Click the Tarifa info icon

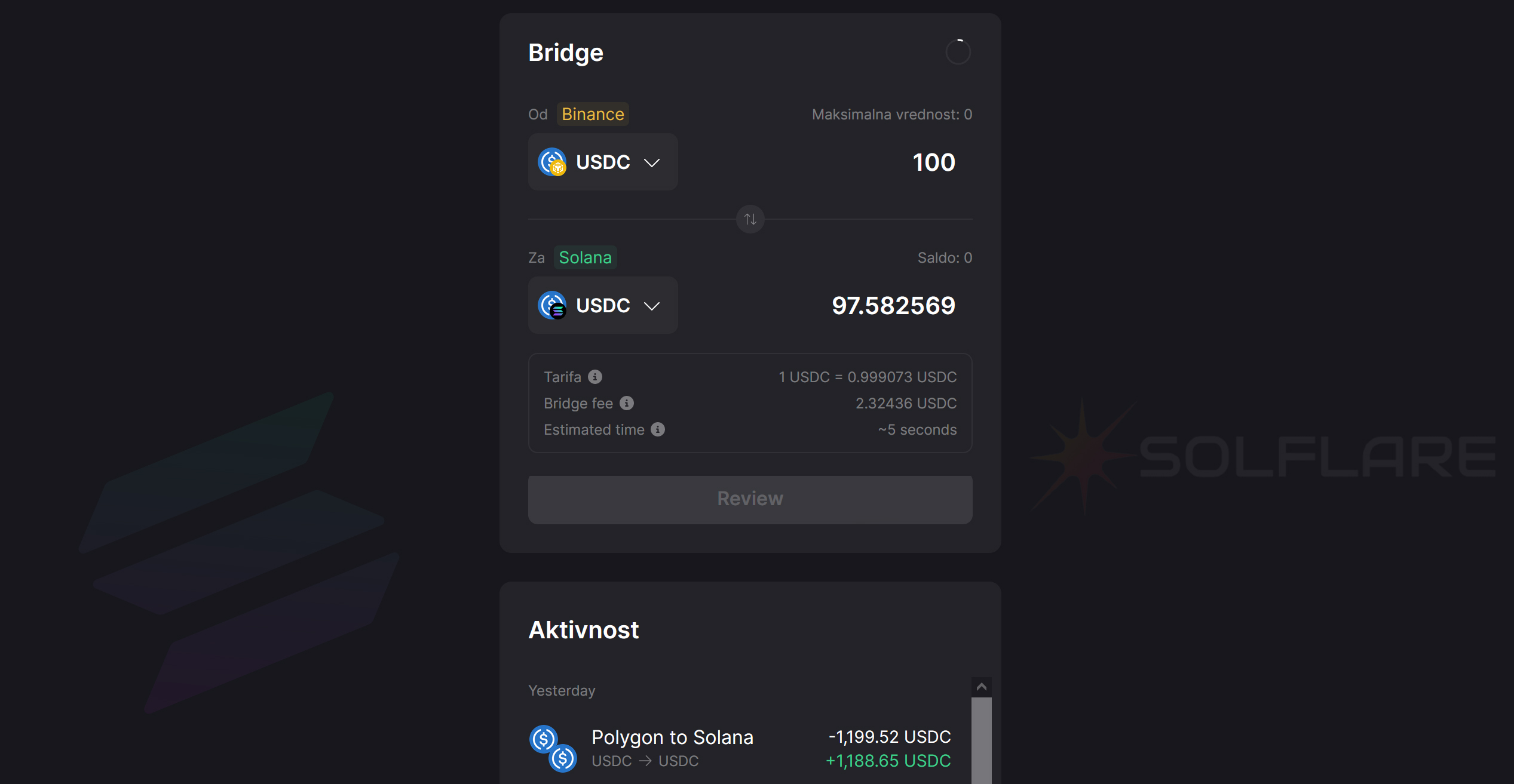pyautogui.click(x=595, y=377)
